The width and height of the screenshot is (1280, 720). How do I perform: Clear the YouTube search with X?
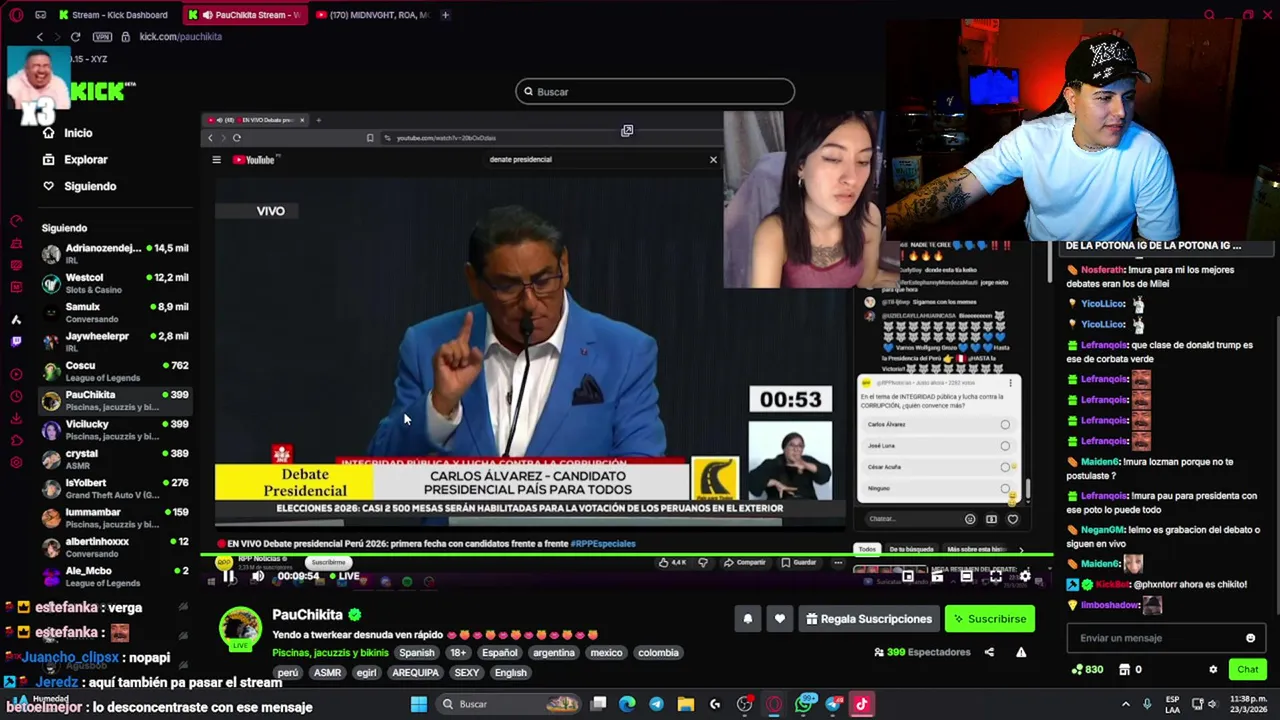pos(713,160)
